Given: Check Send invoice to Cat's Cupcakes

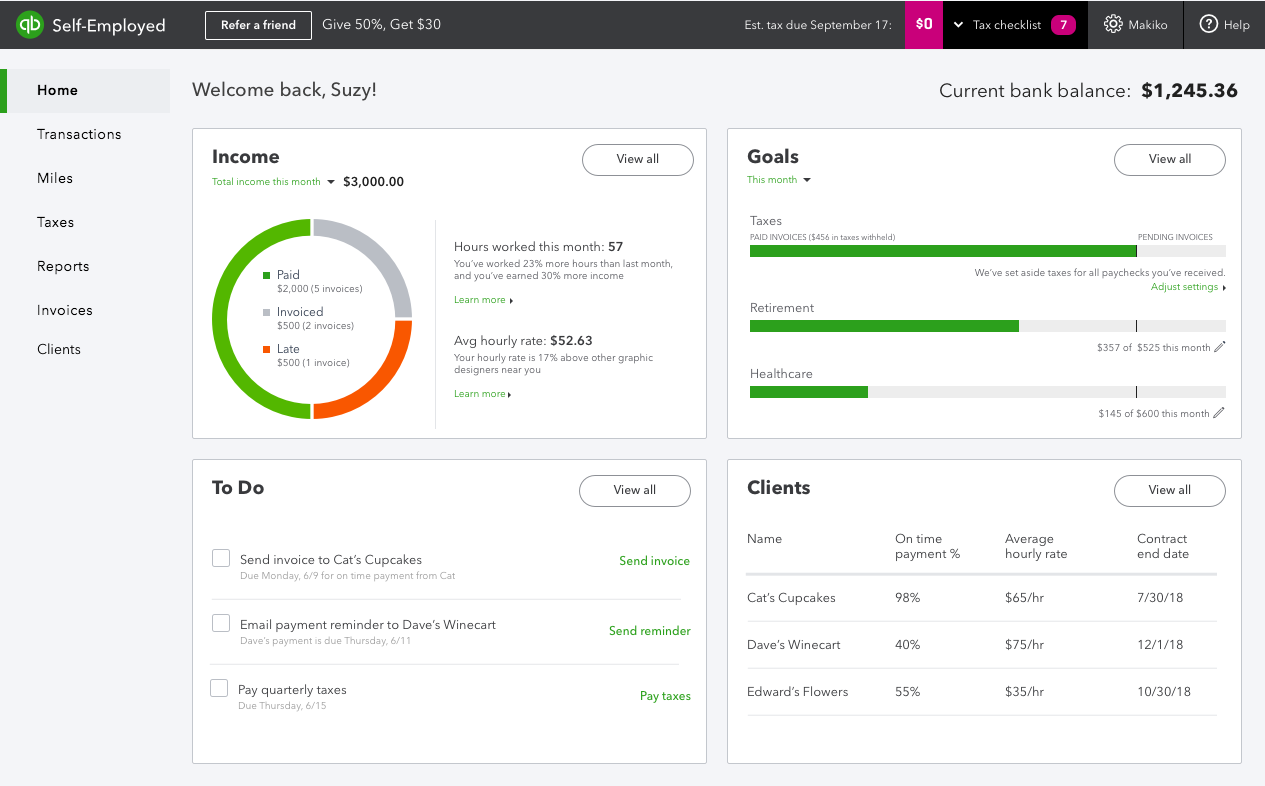Looking at the screenshot, I should click(221, 558).
